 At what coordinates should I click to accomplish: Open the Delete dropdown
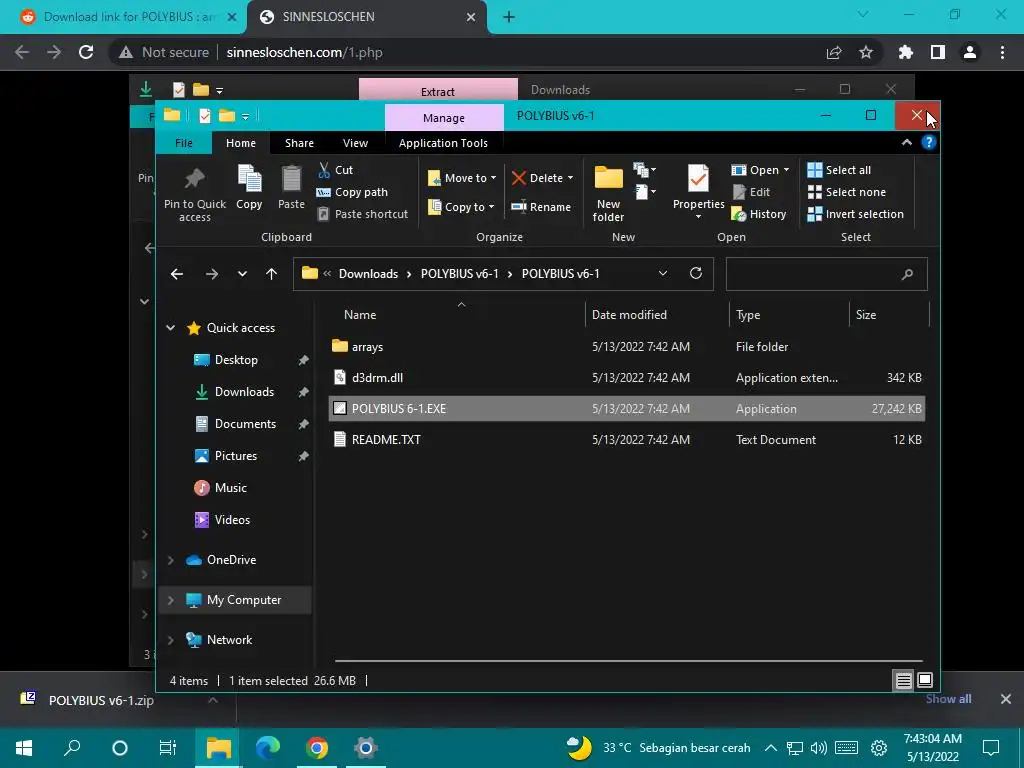542,178
